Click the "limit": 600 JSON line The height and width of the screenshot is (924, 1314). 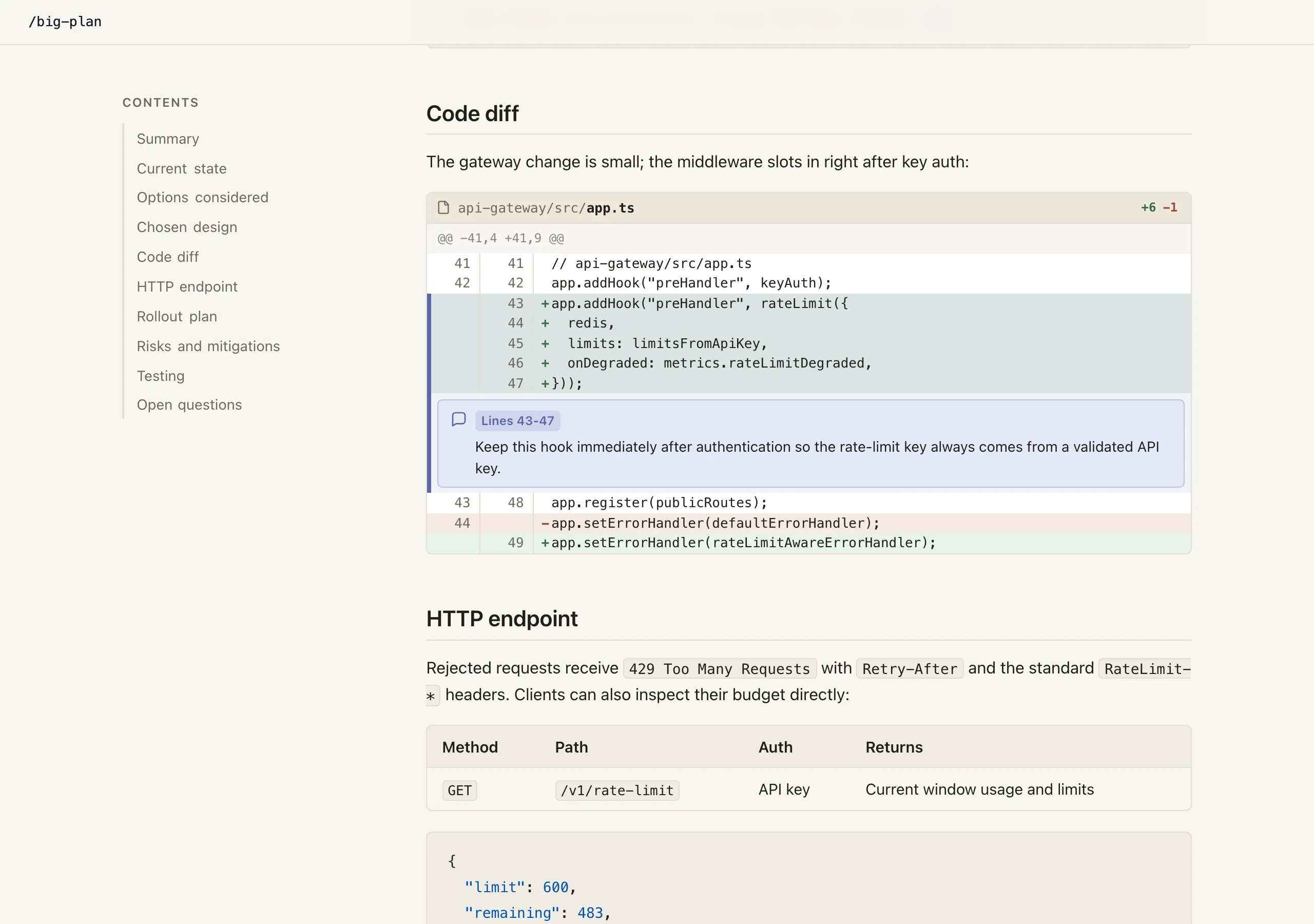coord(519,888)
